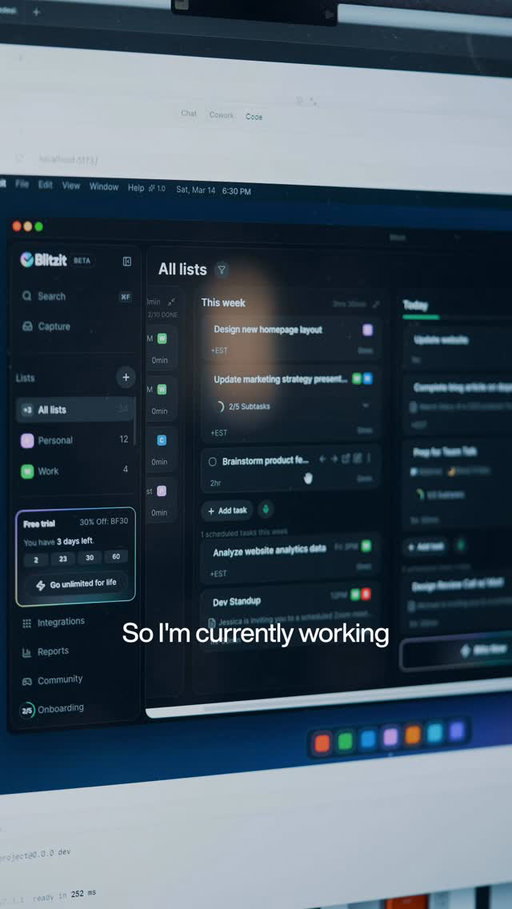Click Update website task in Today
Viewport: 512px width, 909px height.
click(458, 349)
